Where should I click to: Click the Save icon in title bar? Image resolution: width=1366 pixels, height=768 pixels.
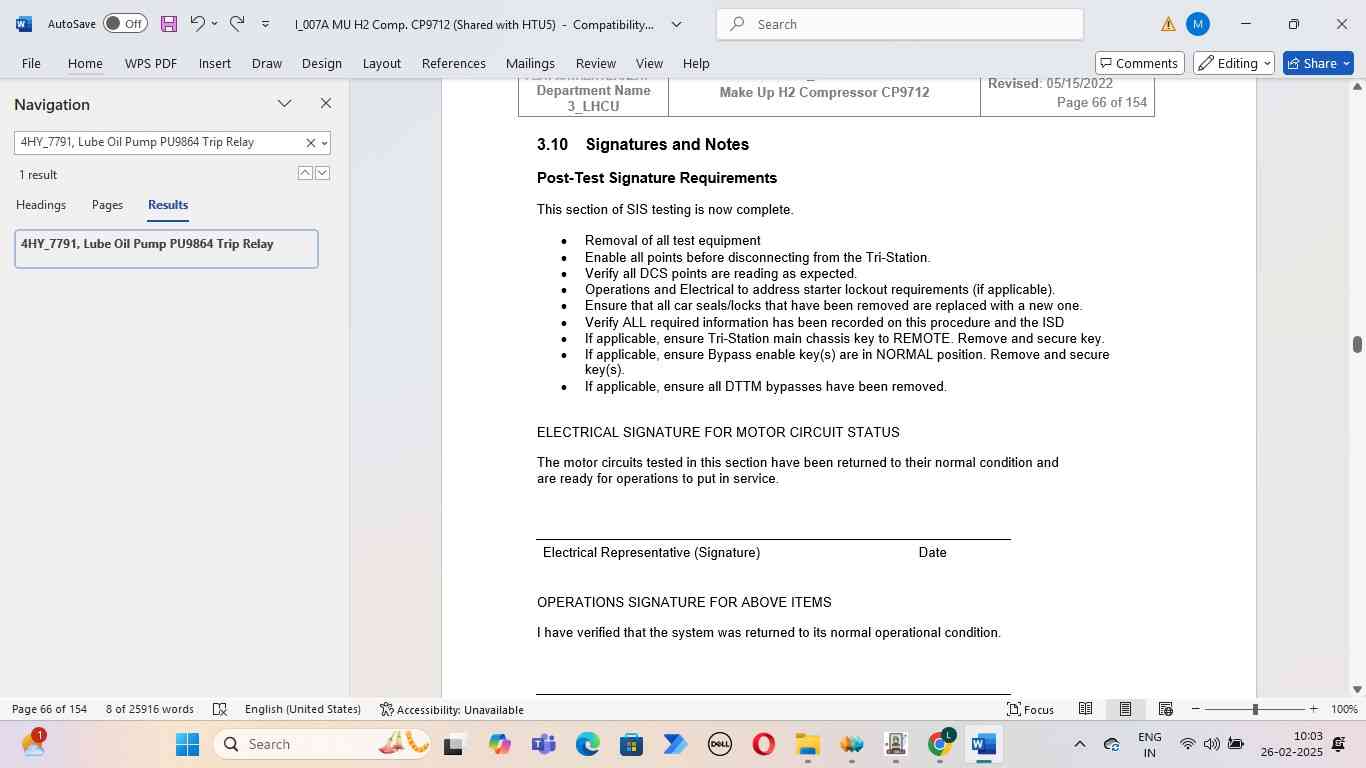[168, 24]
